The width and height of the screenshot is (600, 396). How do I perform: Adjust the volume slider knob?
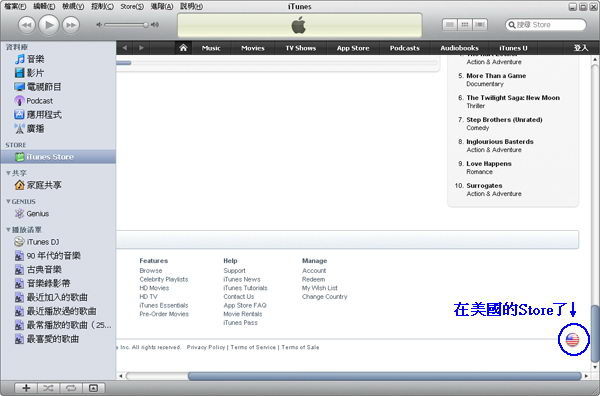(x=145, y=25)
